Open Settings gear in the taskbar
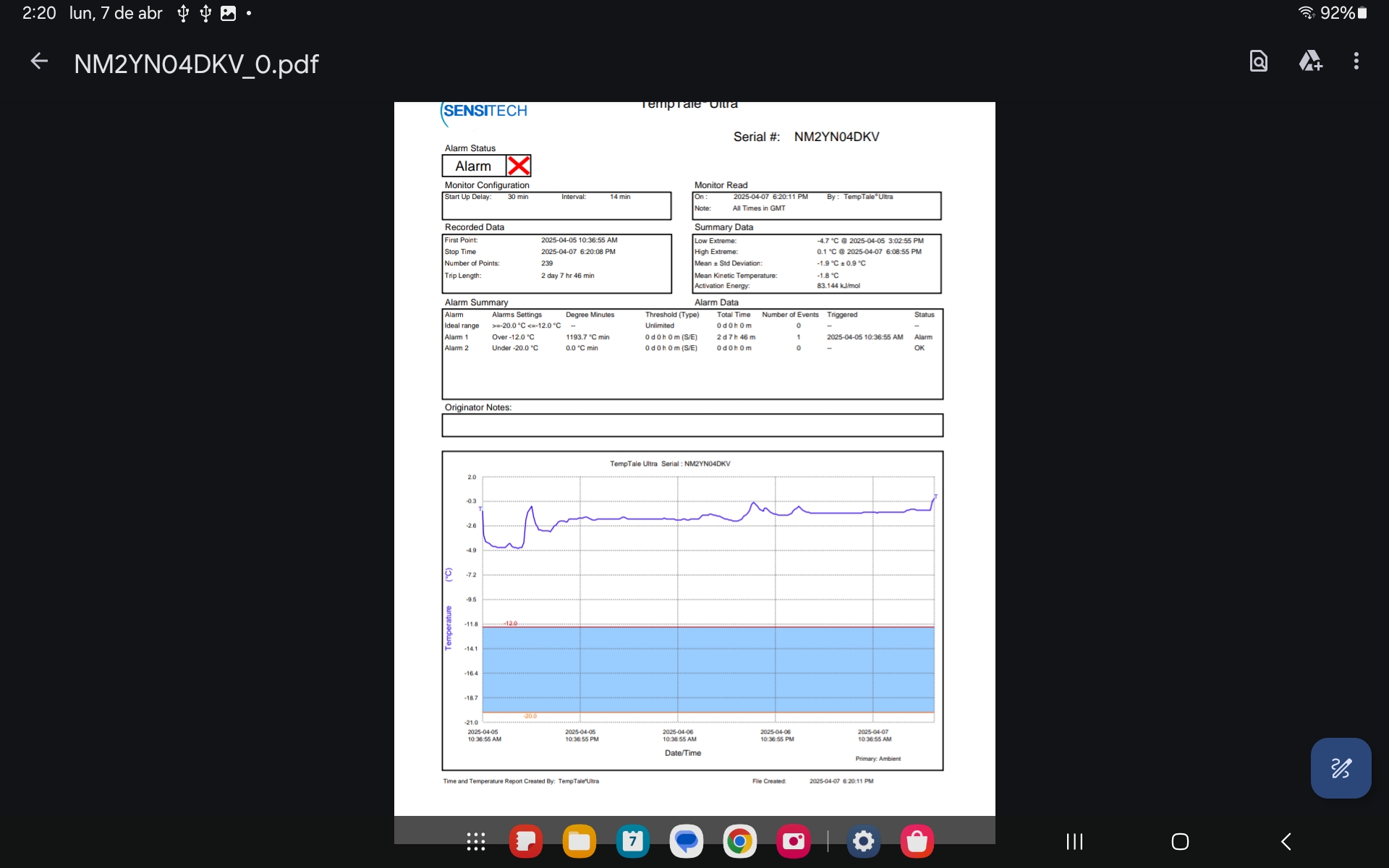The height and width of the screenshot is (868, 1389). point(864,841)
